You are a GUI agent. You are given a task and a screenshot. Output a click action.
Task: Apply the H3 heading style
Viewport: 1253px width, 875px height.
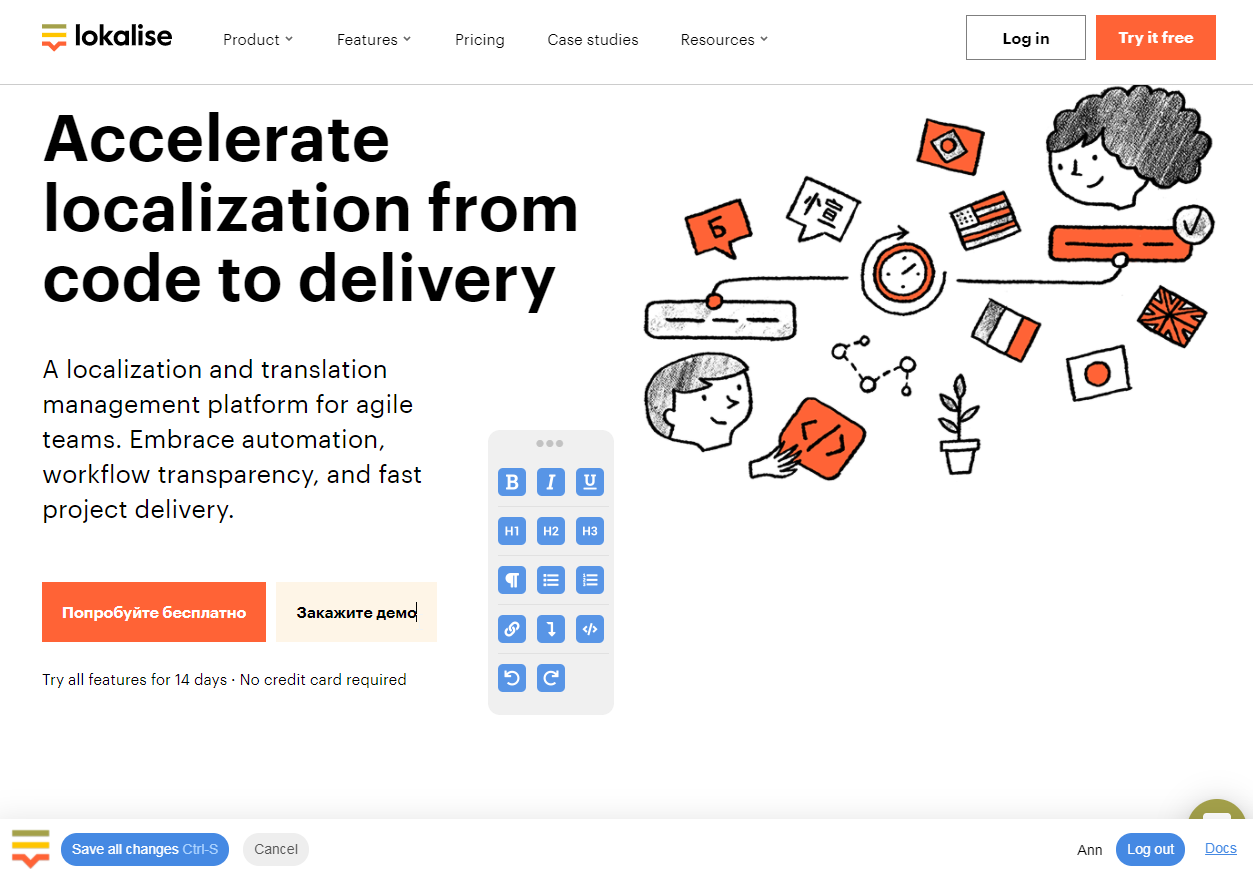click(x=589, y=530)
